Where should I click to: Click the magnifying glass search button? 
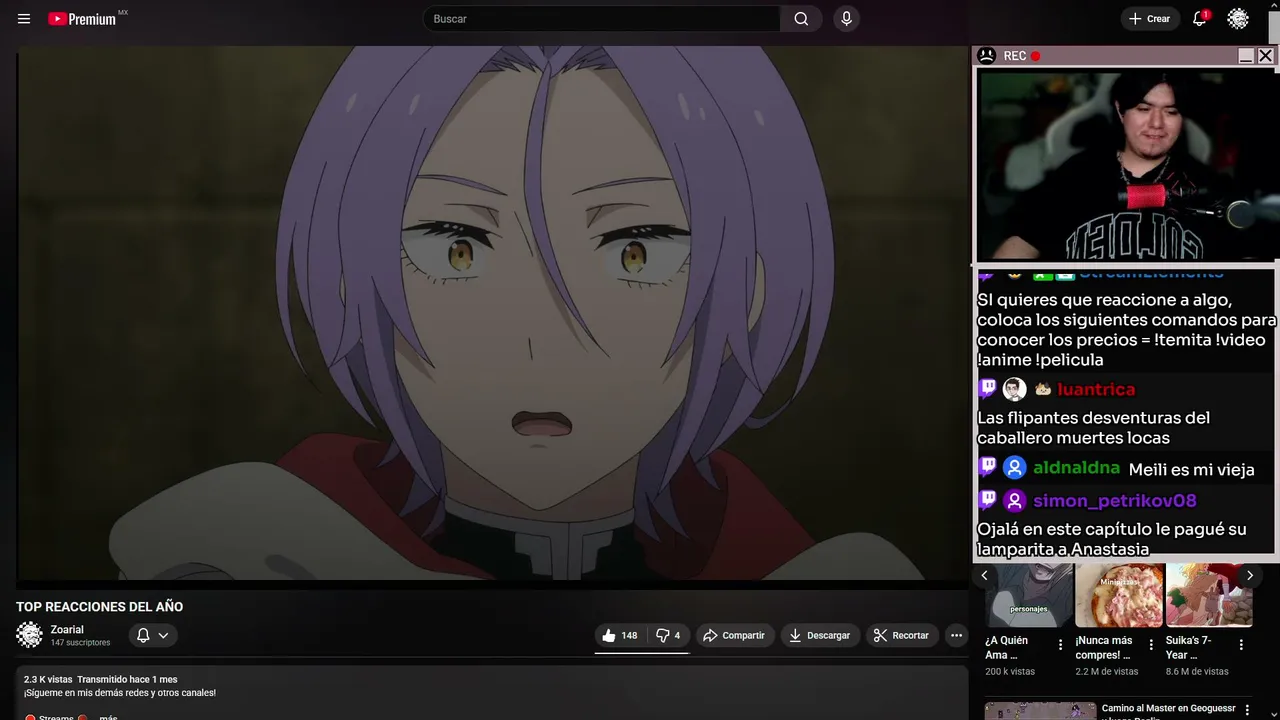coord(801,19)
